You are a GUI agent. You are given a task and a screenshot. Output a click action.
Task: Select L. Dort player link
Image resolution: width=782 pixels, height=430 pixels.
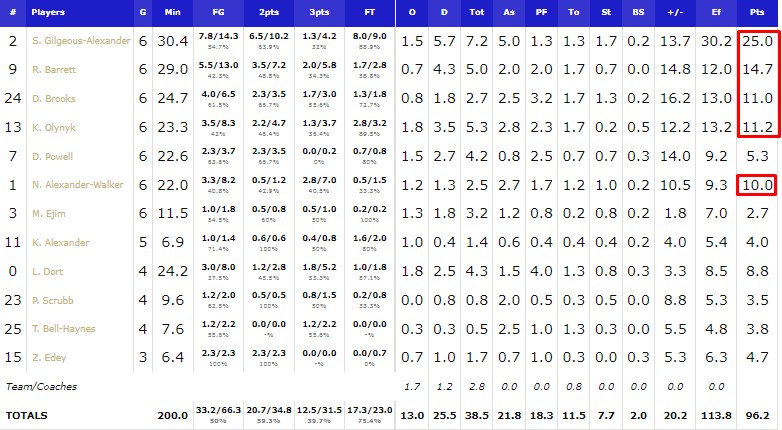pos(47,272)
